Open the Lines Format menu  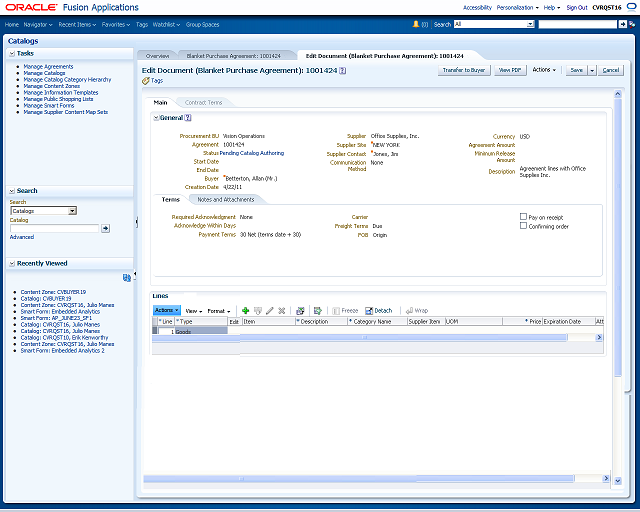218,311
